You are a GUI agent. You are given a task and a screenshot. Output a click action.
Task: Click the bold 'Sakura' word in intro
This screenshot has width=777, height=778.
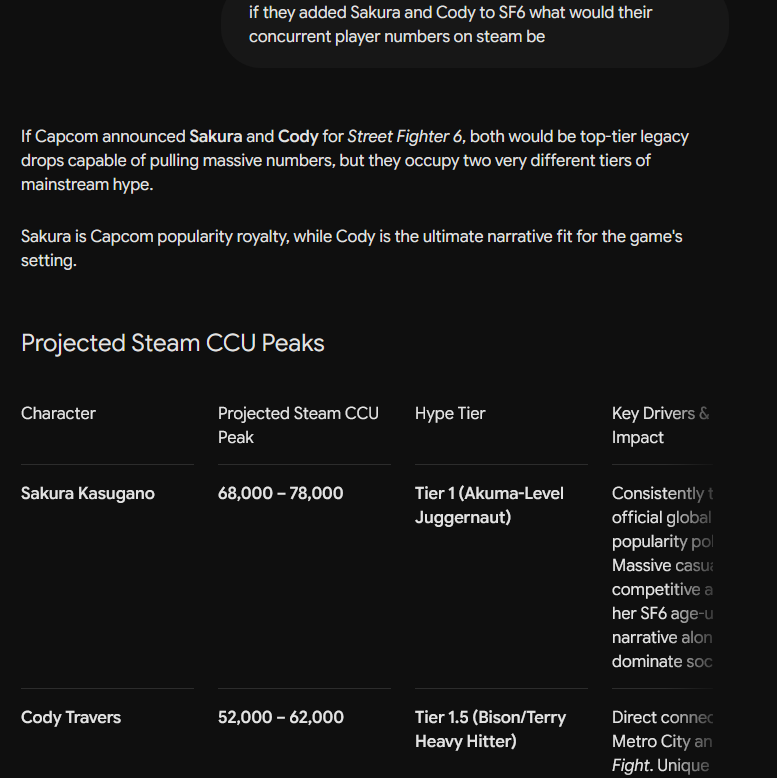216,136
